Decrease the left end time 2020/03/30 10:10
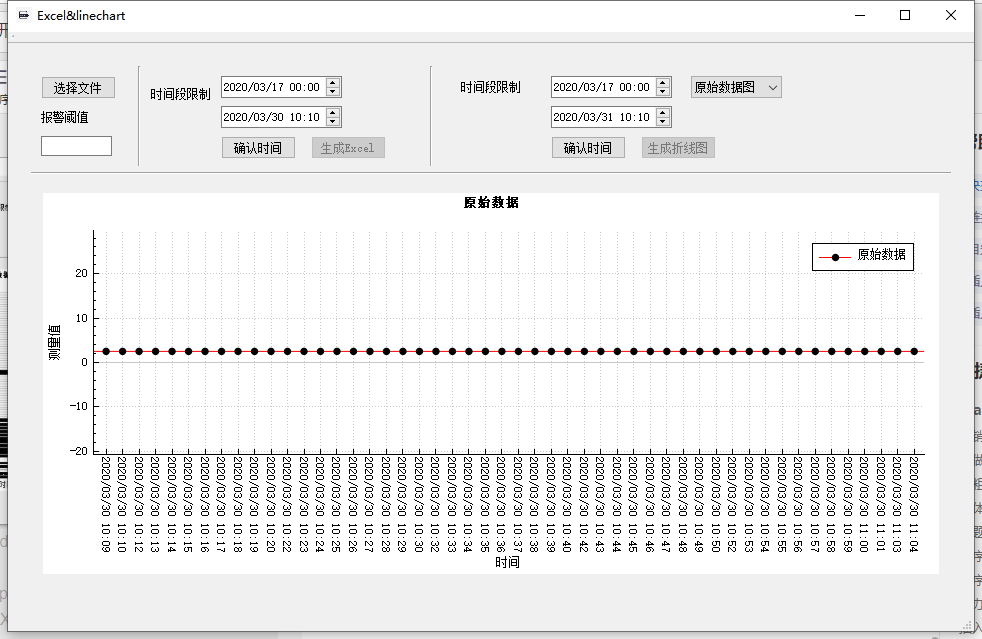Screen dimensions: 982x639 click(x=333, y=122)
